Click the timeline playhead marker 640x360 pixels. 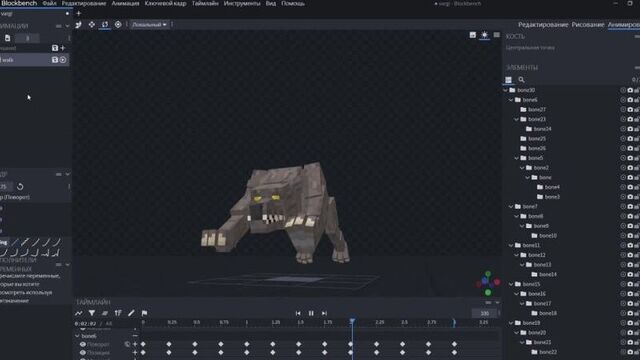tap(352, 322)
